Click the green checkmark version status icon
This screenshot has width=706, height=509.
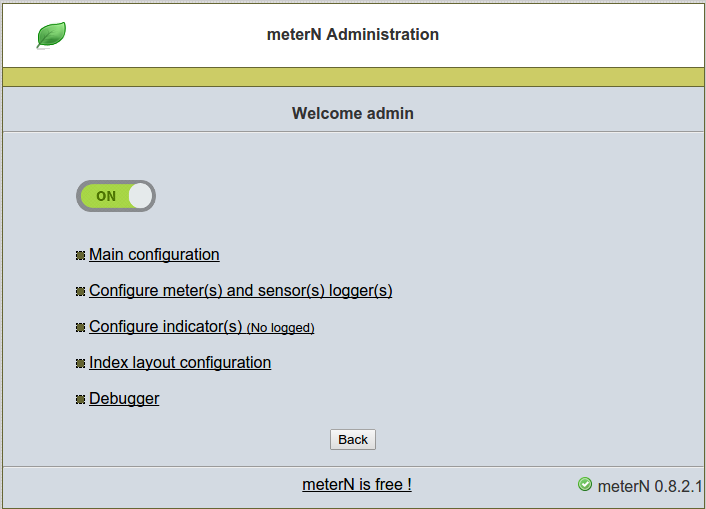[585, 484]
